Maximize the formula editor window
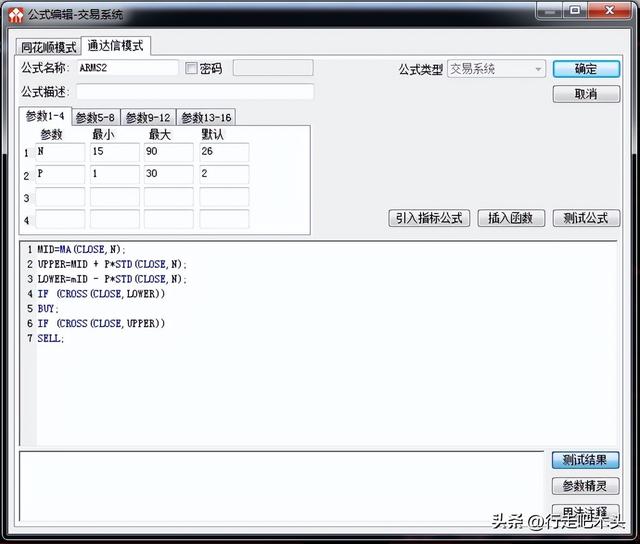 click(575, 10)
